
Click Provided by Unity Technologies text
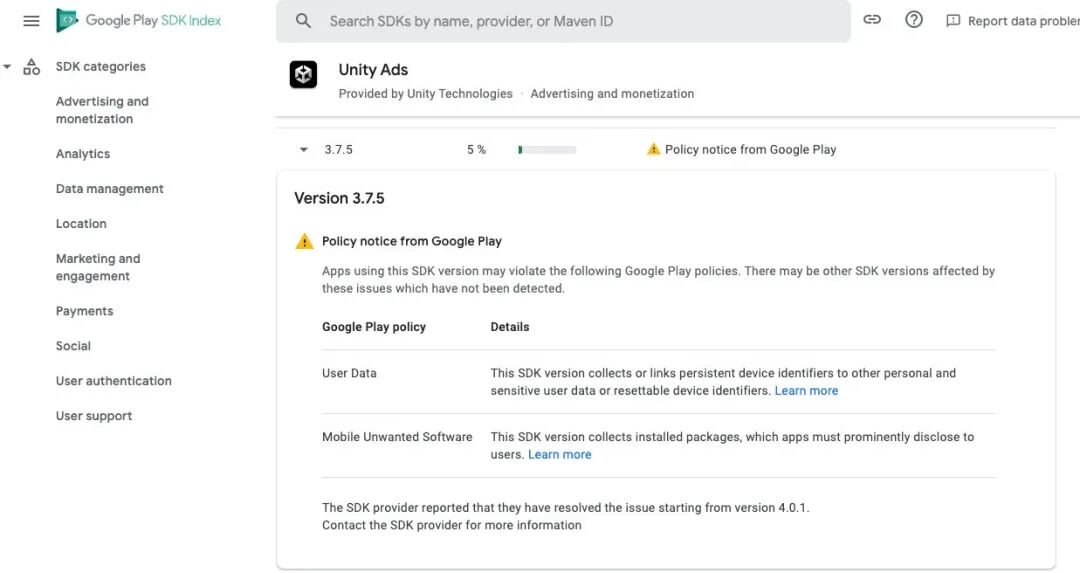coord(426,94)
